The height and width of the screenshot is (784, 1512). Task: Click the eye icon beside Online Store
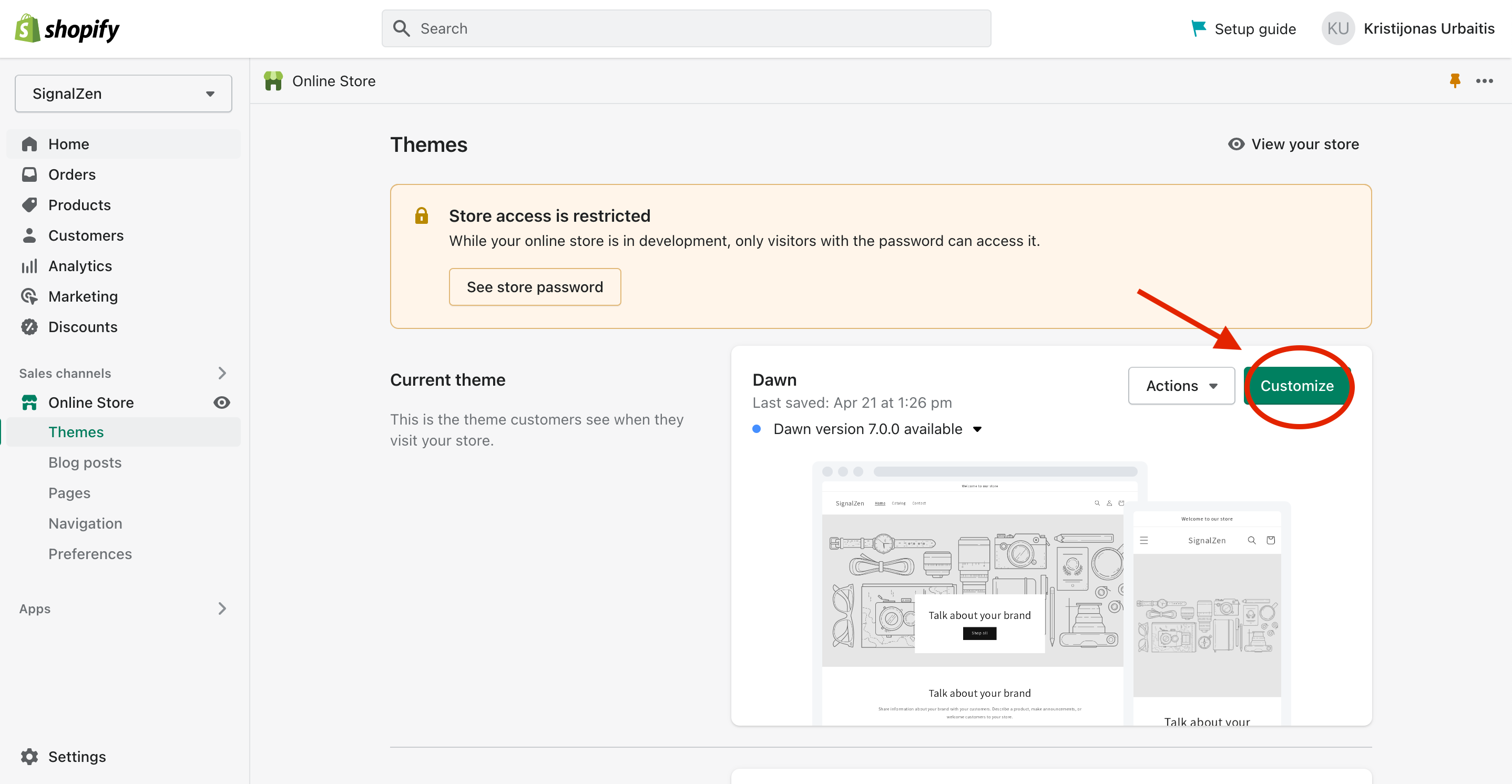coord(221,402)
